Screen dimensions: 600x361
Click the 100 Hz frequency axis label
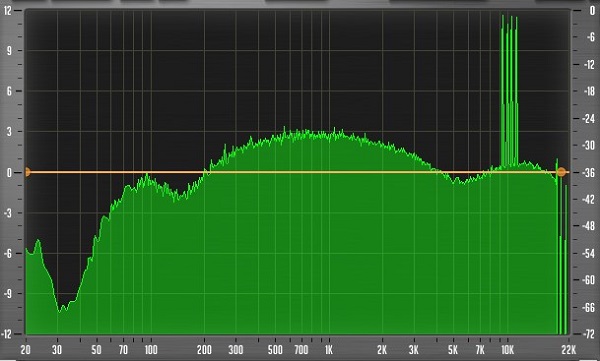[x=151, y=350]
